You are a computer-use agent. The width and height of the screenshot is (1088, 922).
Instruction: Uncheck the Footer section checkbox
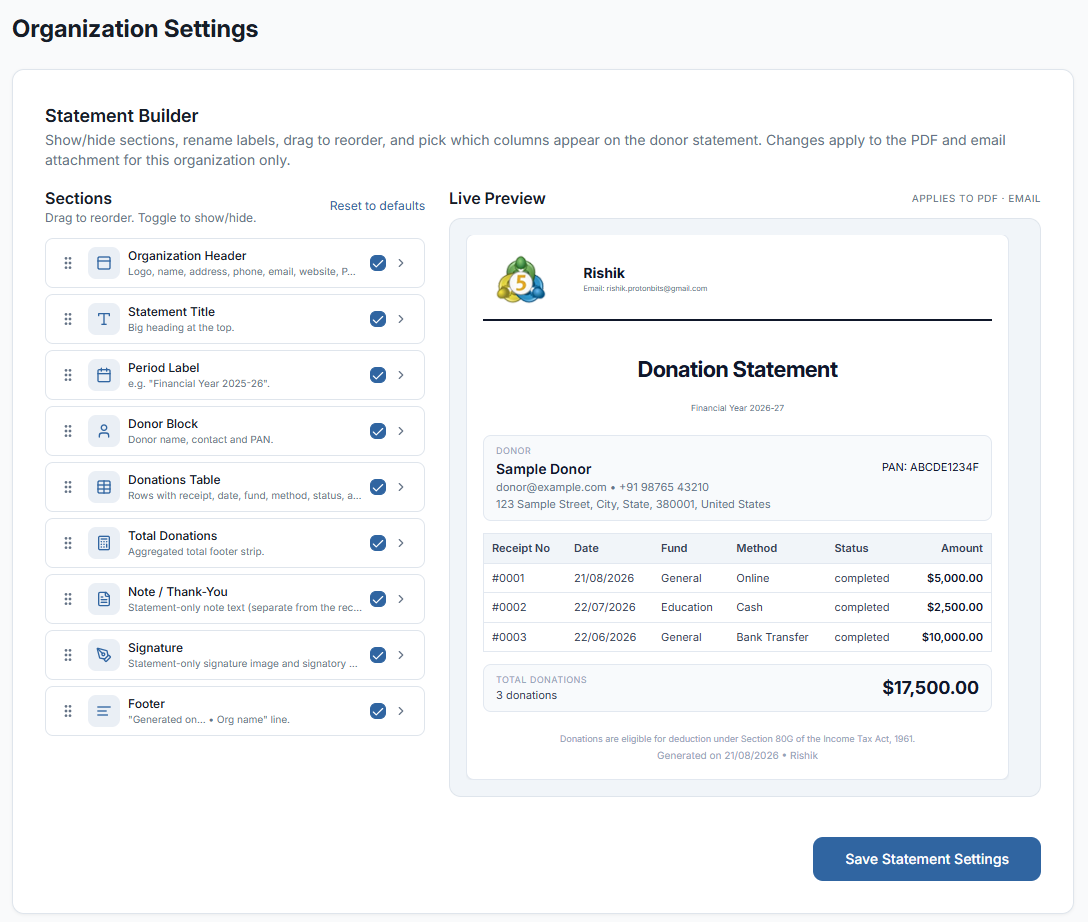(377, 711)
